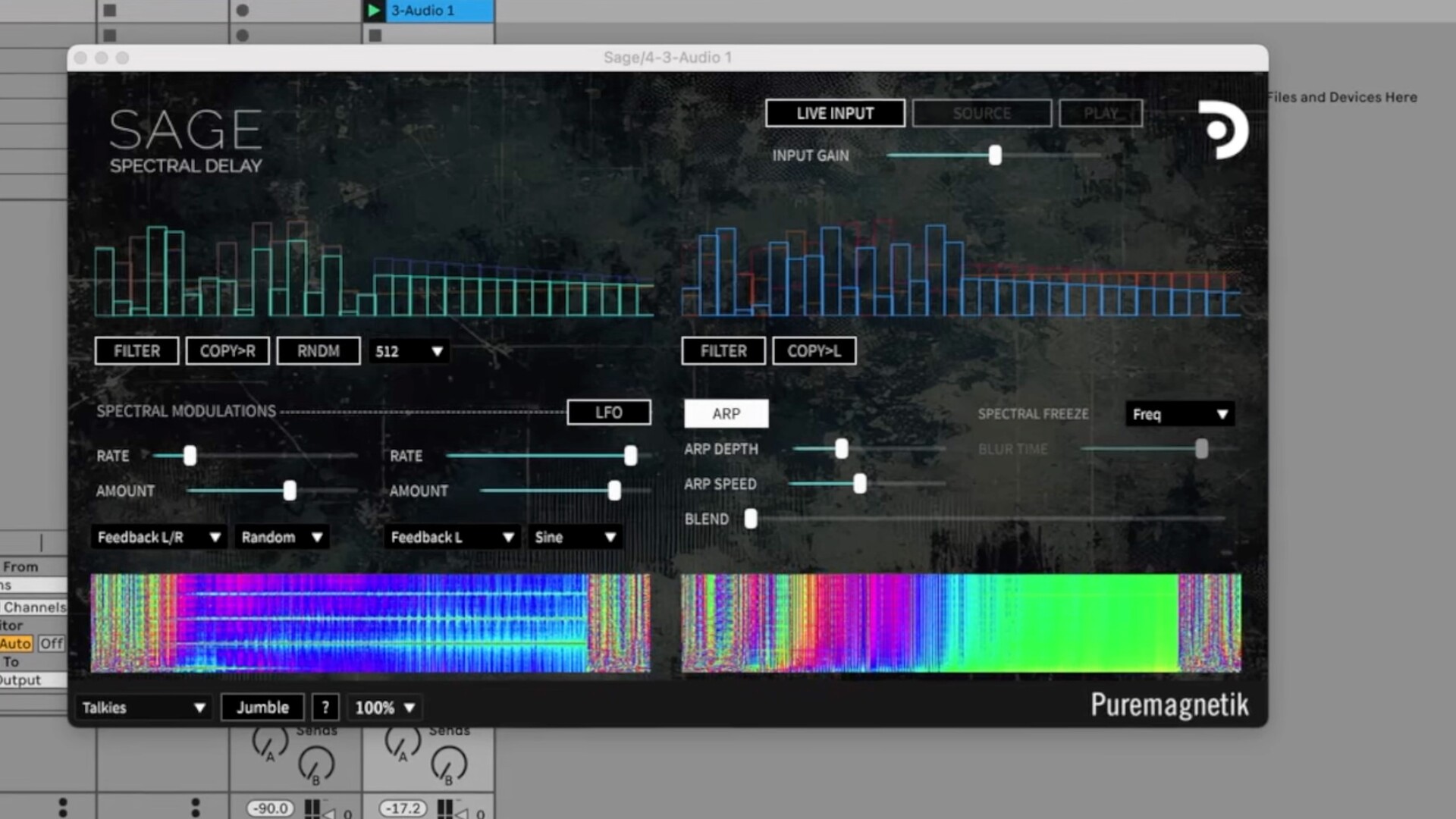The image size is (1456, 819).
Task: Open the Talkies preset dropdown
Action: (143, 708)
